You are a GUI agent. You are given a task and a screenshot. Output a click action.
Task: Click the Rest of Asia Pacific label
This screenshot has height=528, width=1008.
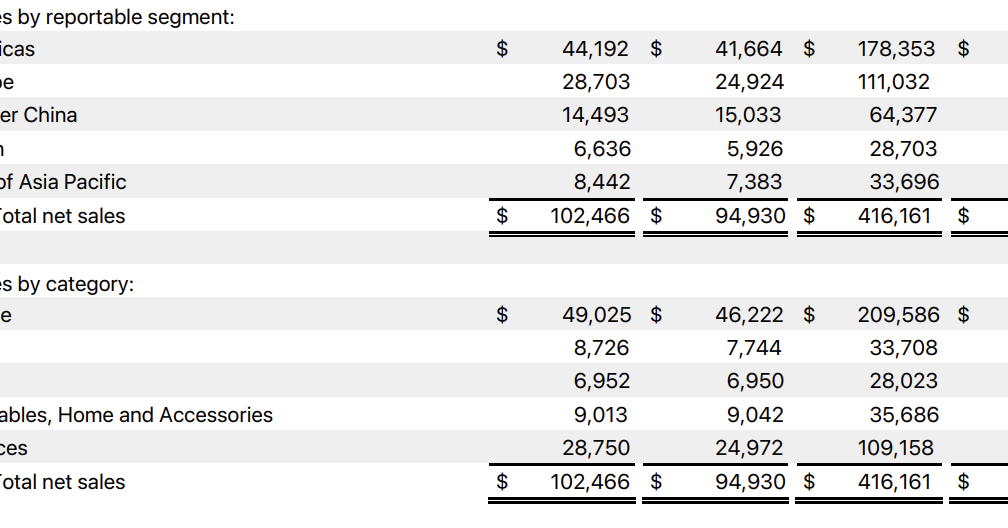(63, 182)
